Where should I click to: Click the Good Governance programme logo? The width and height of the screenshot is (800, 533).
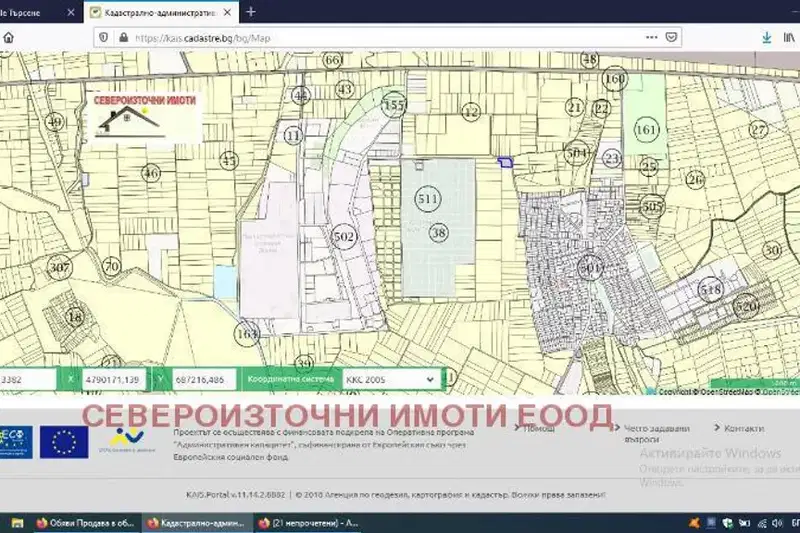pyautogui.click(x=128, y=440)
